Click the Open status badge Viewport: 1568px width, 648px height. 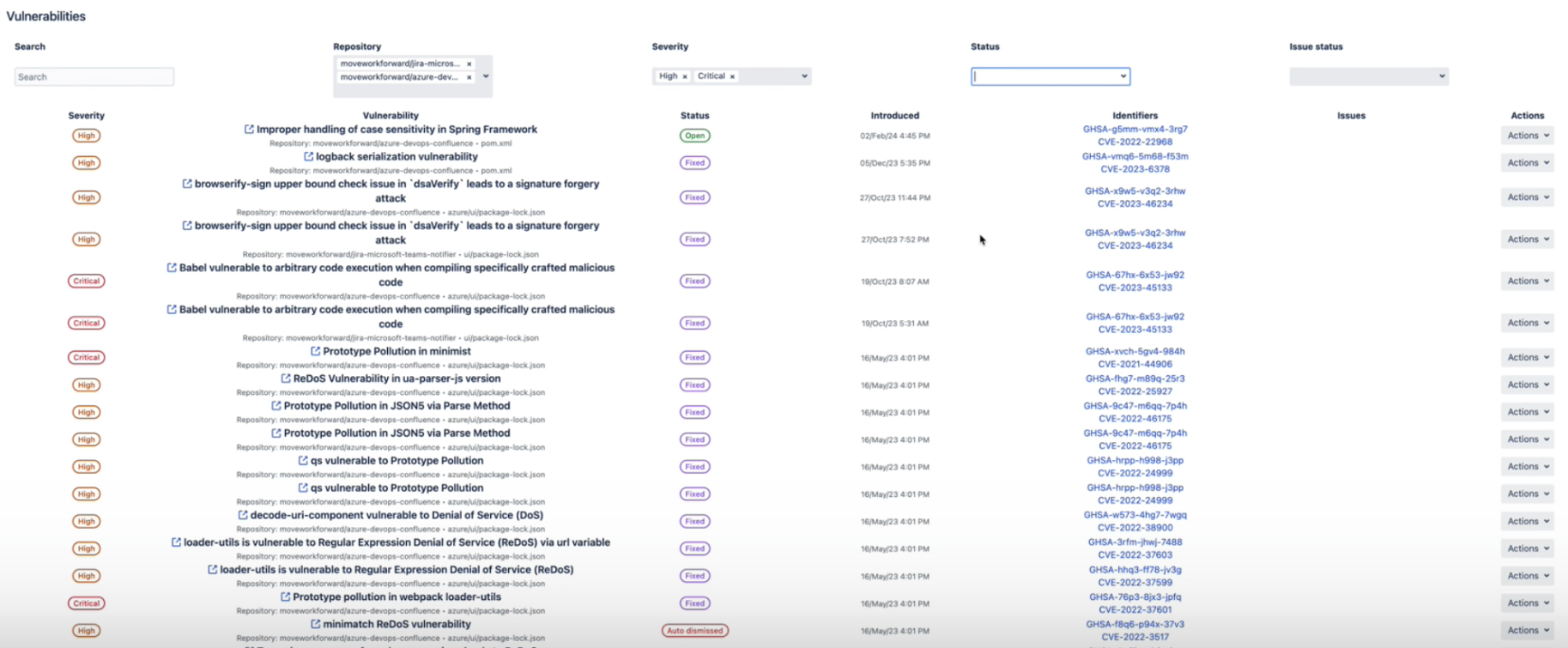tap(694, 136)
